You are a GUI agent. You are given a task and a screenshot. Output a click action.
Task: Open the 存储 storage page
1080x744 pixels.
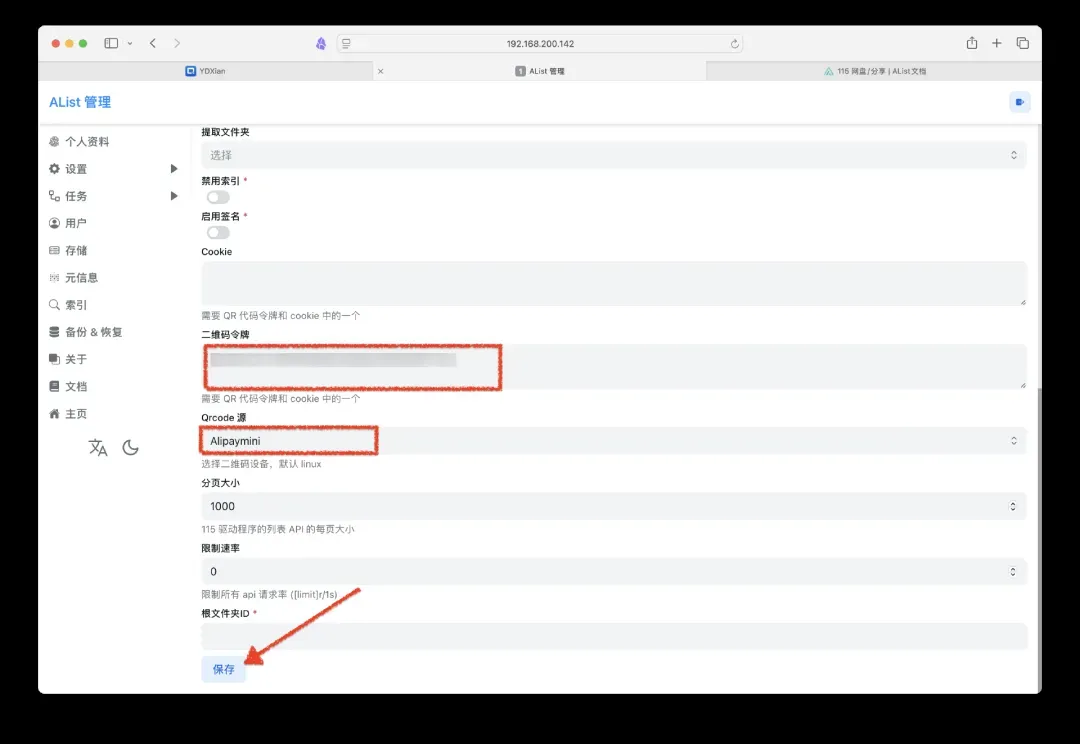76,251
